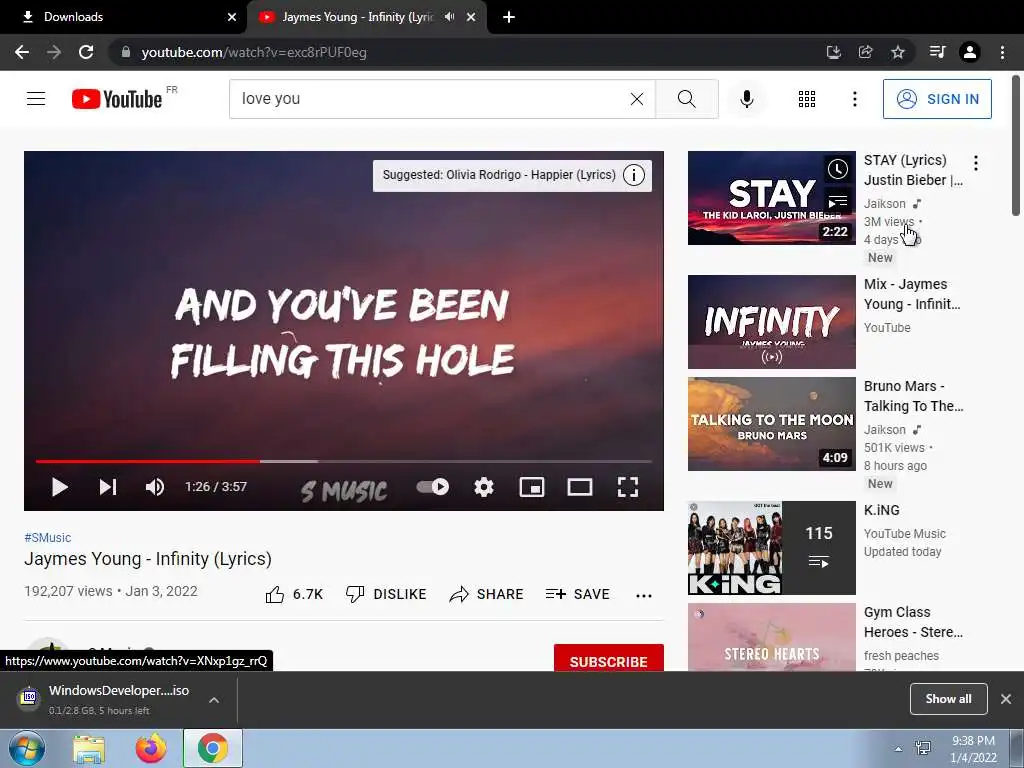Screen dimensions: 1024x768
Task: Add STAY video to Watch later
Action: point(838,169)
